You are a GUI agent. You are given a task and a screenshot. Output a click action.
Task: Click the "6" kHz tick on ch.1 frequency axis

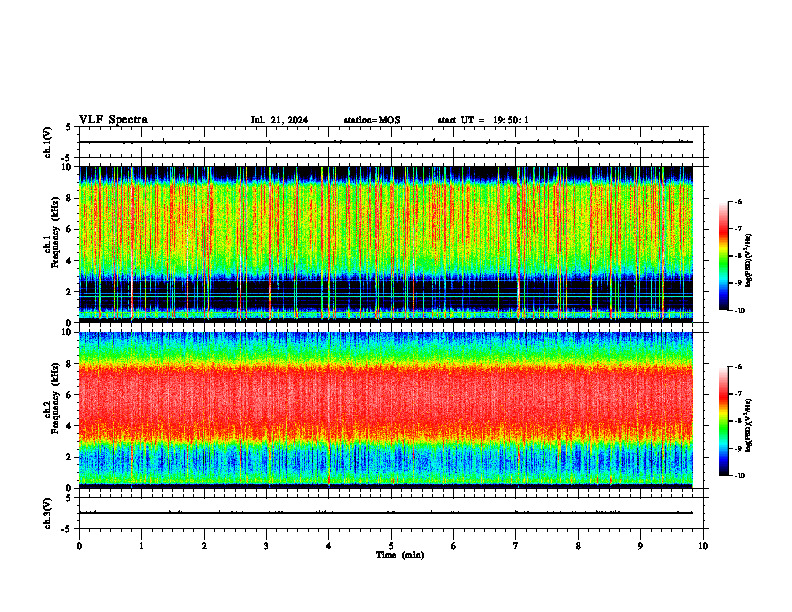[69, 229]
